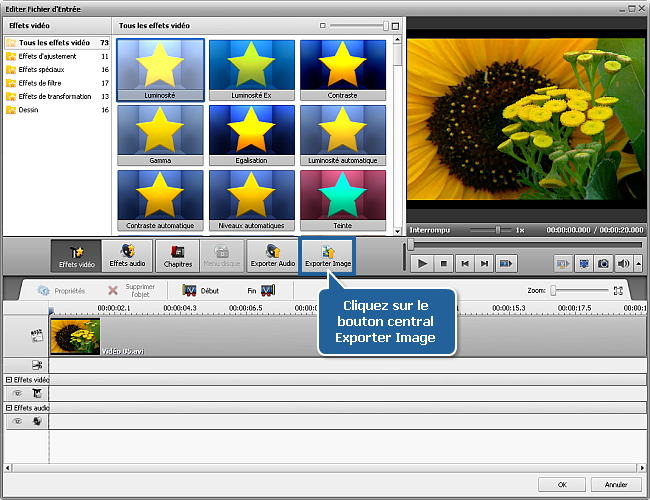The width and height of the screenshot is (650, 500).
Task: Toggle visibility eye of Effets audio track
Action: (17, 422)
